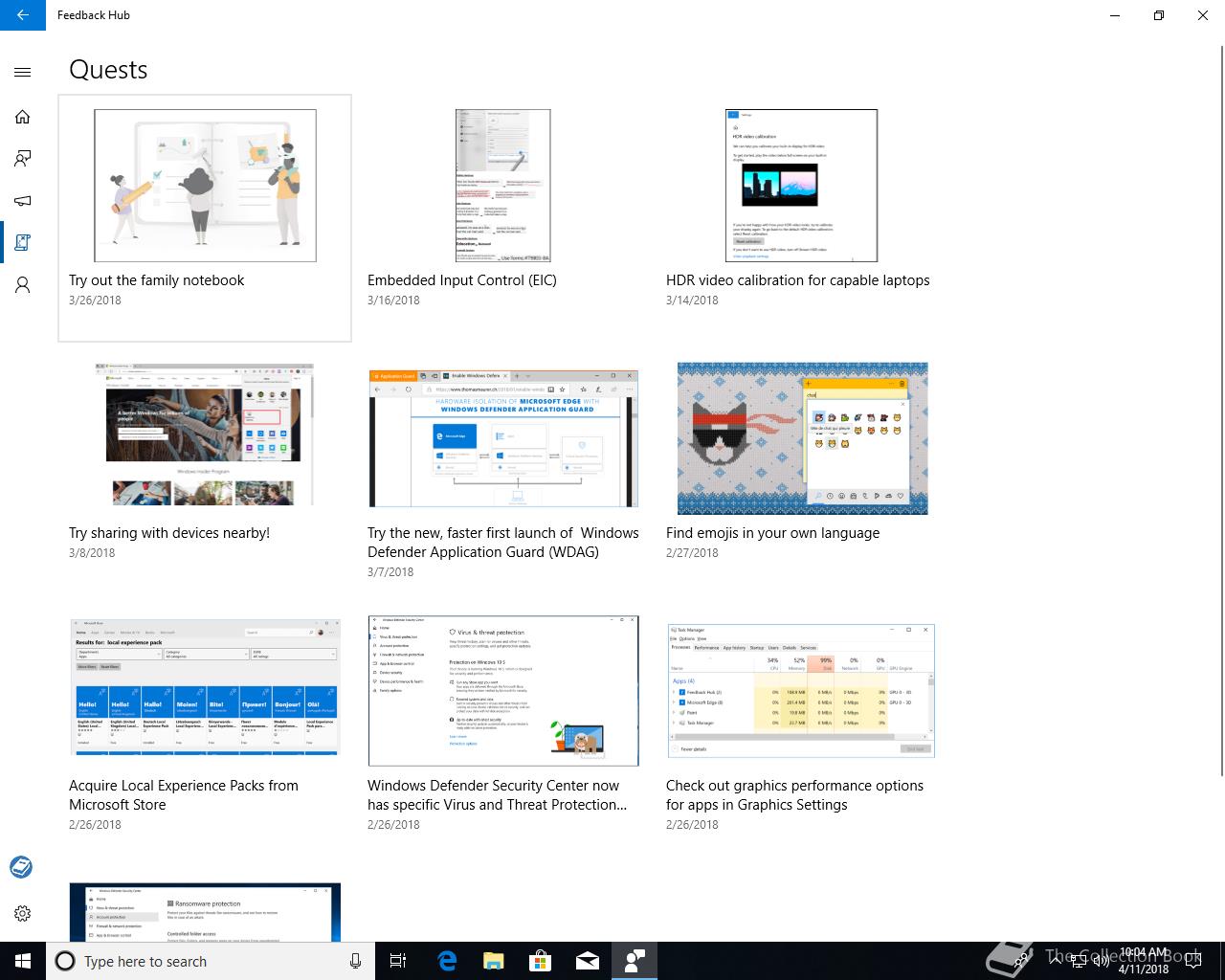Go back with the Feedback Hub arrow
This screenshot has width=1225, height=980.
23,15
